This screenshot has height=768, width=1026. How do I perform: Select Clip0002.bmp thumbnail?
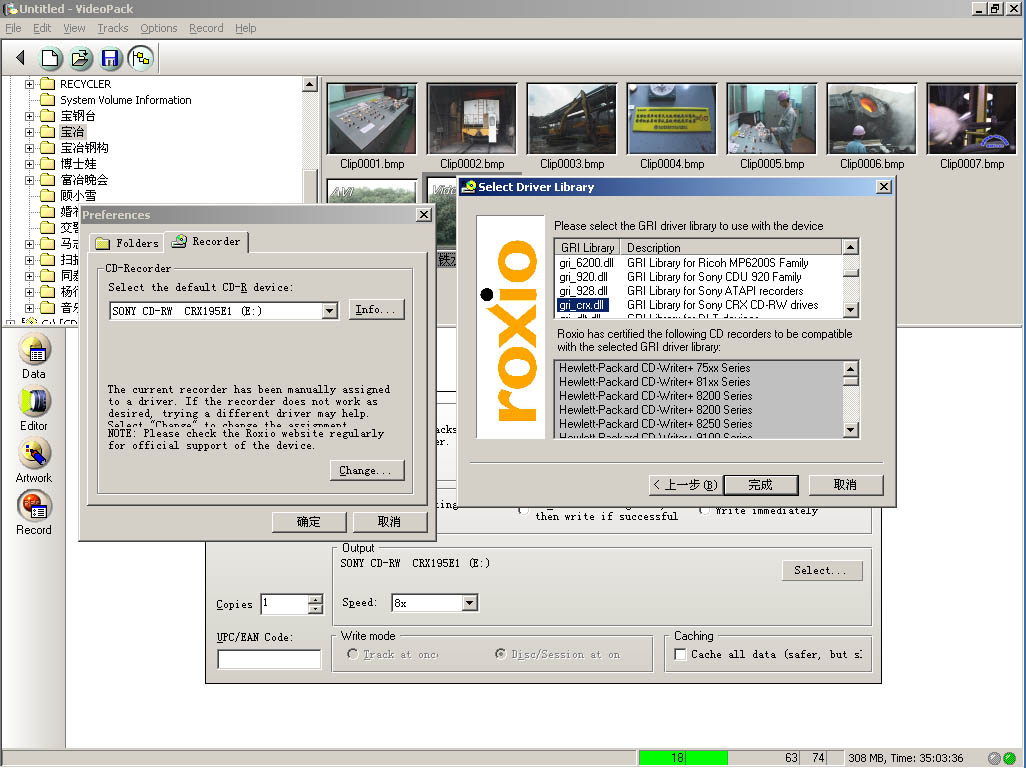tap(472, 118)
